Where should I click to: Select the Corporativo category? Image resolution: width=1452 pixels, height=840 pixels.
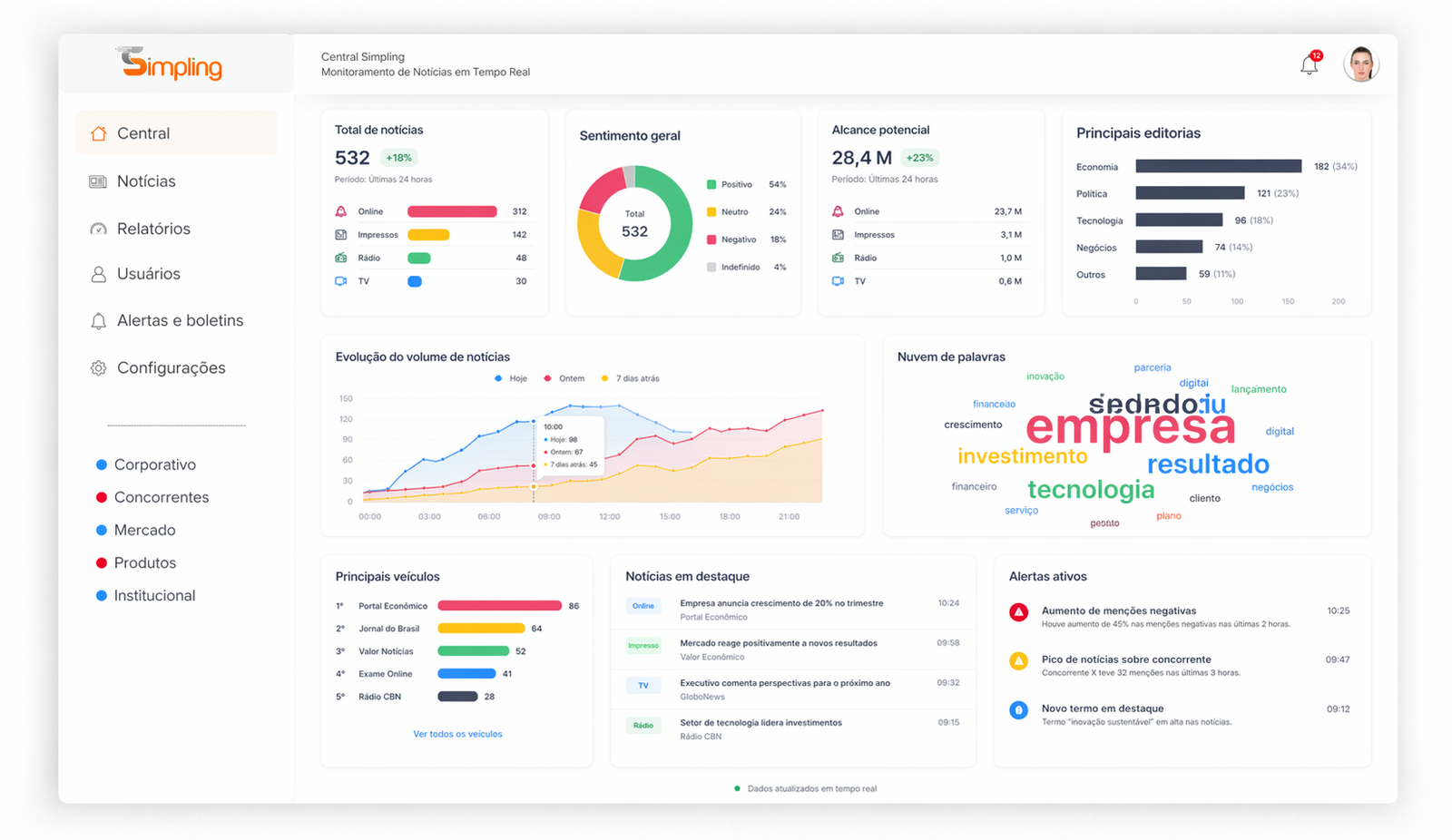pyautogui.click(x=146, y=464)
